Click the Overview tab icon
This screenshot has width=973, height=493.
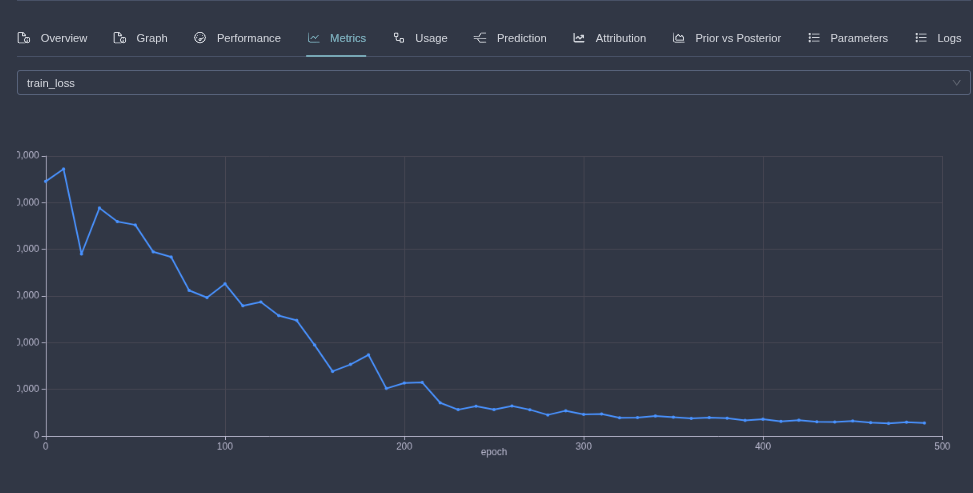(x=24, y=38)
